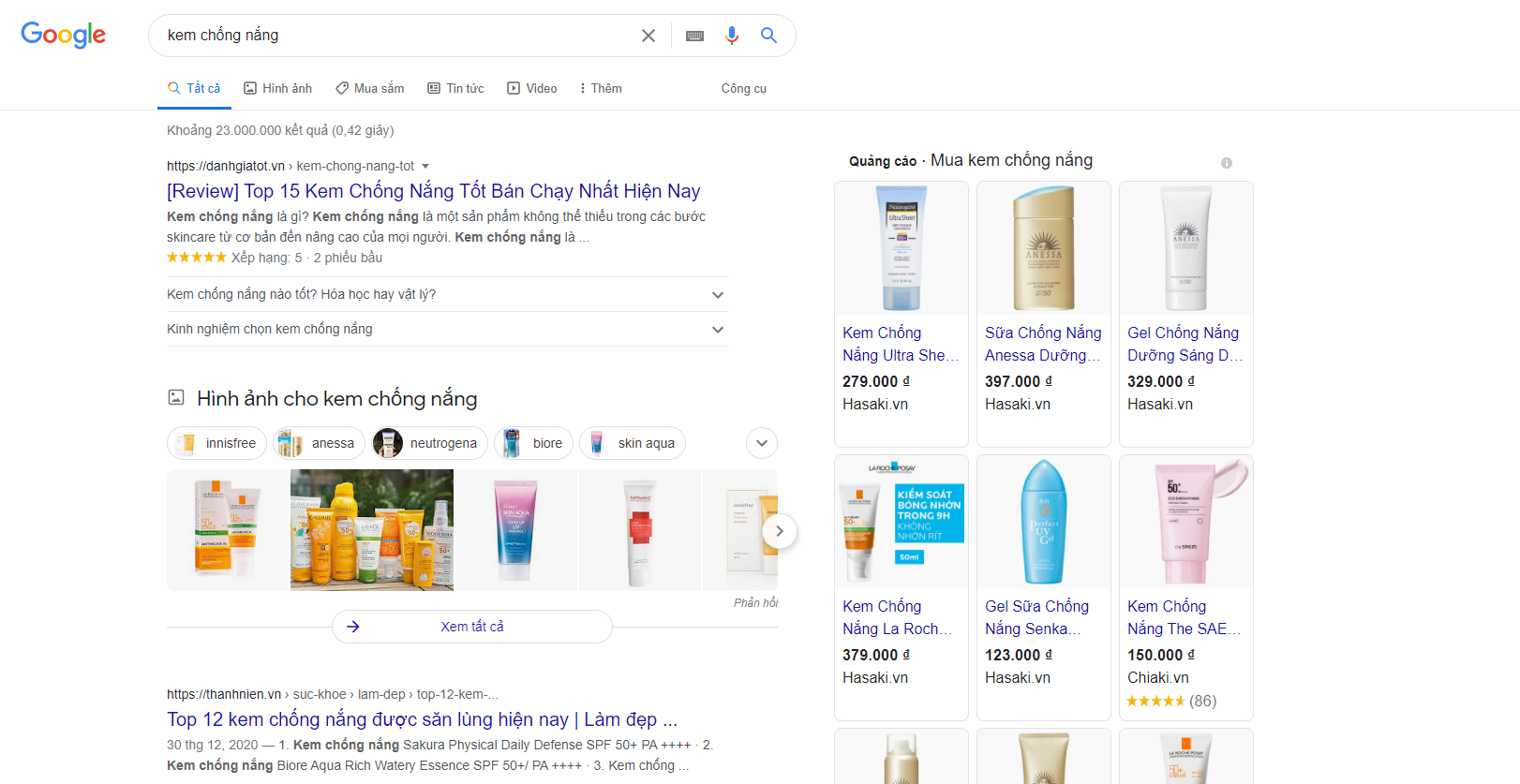The height and width of the screenshot is (784, 1520).
Task: Open Kem Chống Nắng La Roche product title
Action: 898,617
